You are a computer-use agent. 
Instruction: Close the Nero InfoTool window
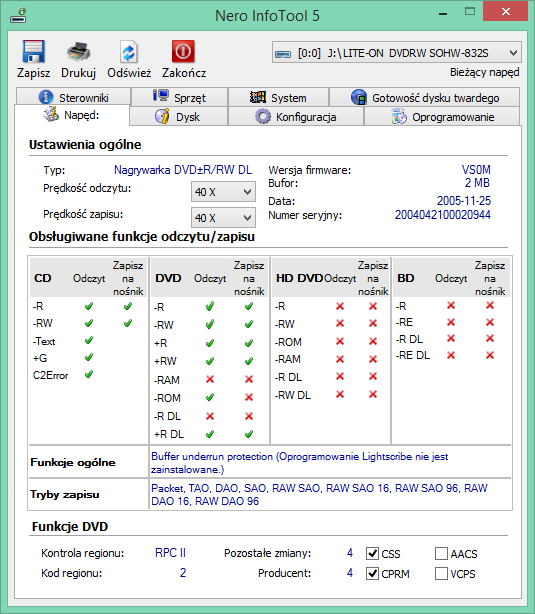coord(506,12)
